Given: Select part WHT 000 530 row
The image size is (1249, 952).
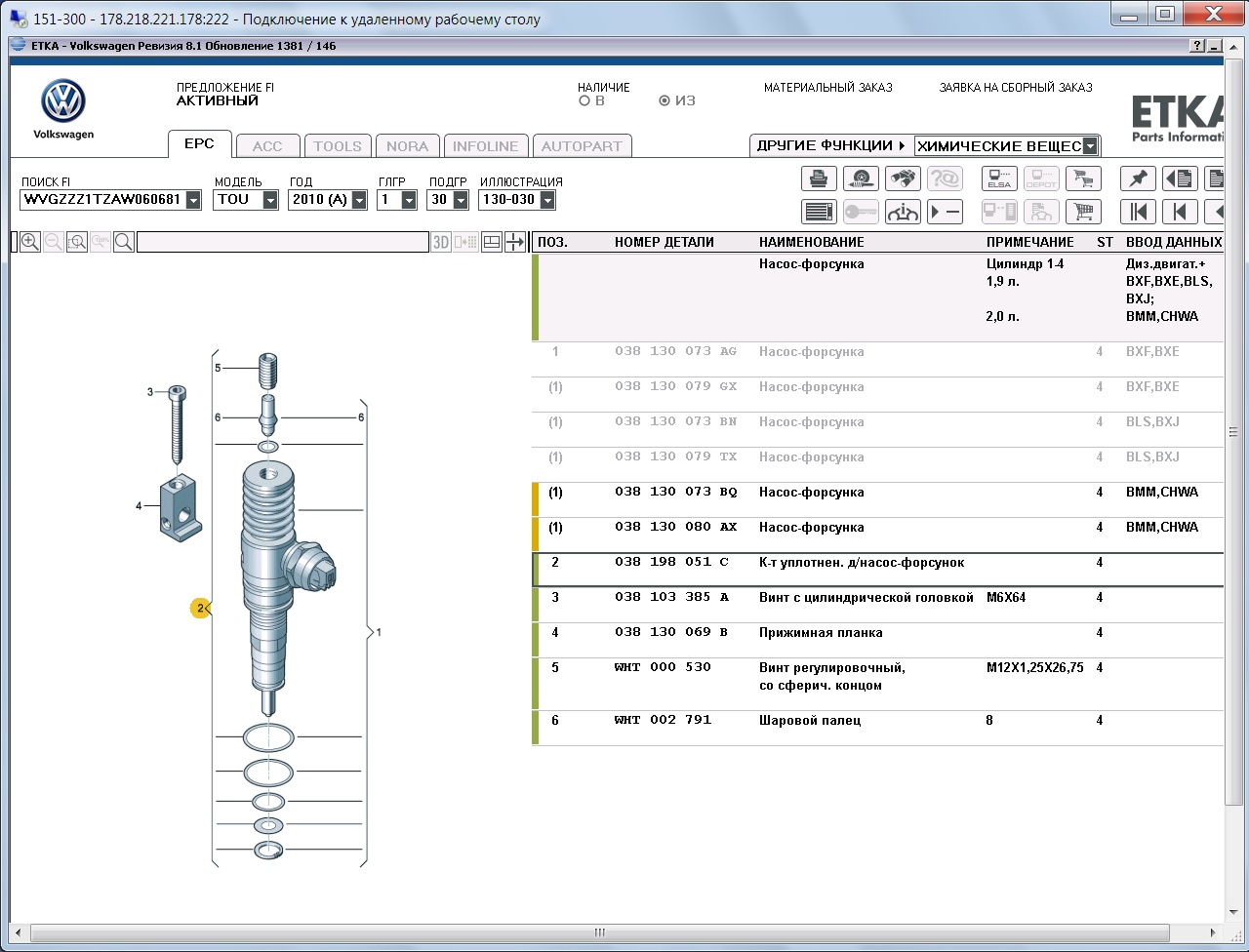Looking at the screenshot, I should coord(878,684).
